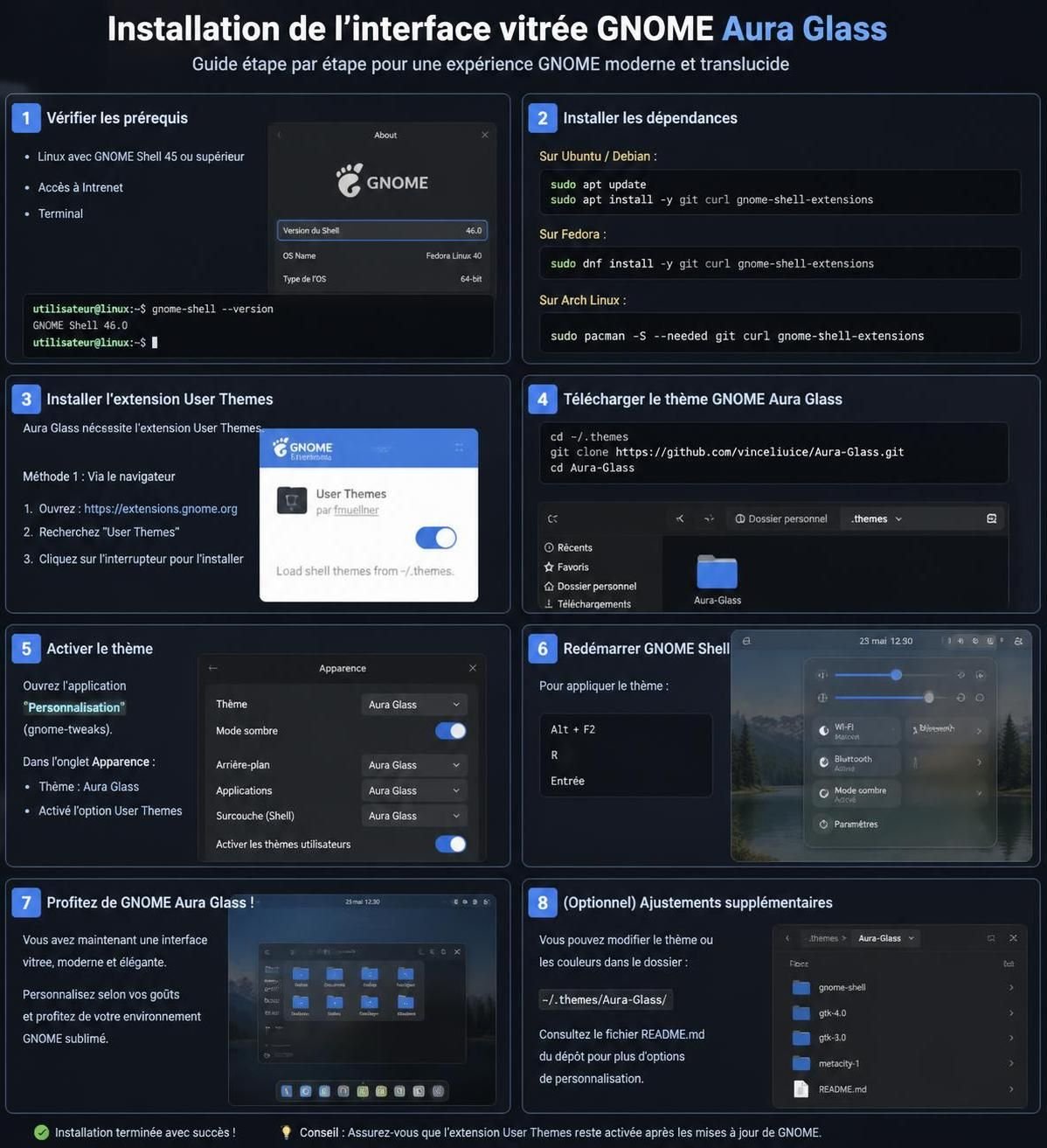This screenshot has height=1148, width=1047.
Task: Adjust the brightness slider in quick settings
Action: [x=890, y=698]
